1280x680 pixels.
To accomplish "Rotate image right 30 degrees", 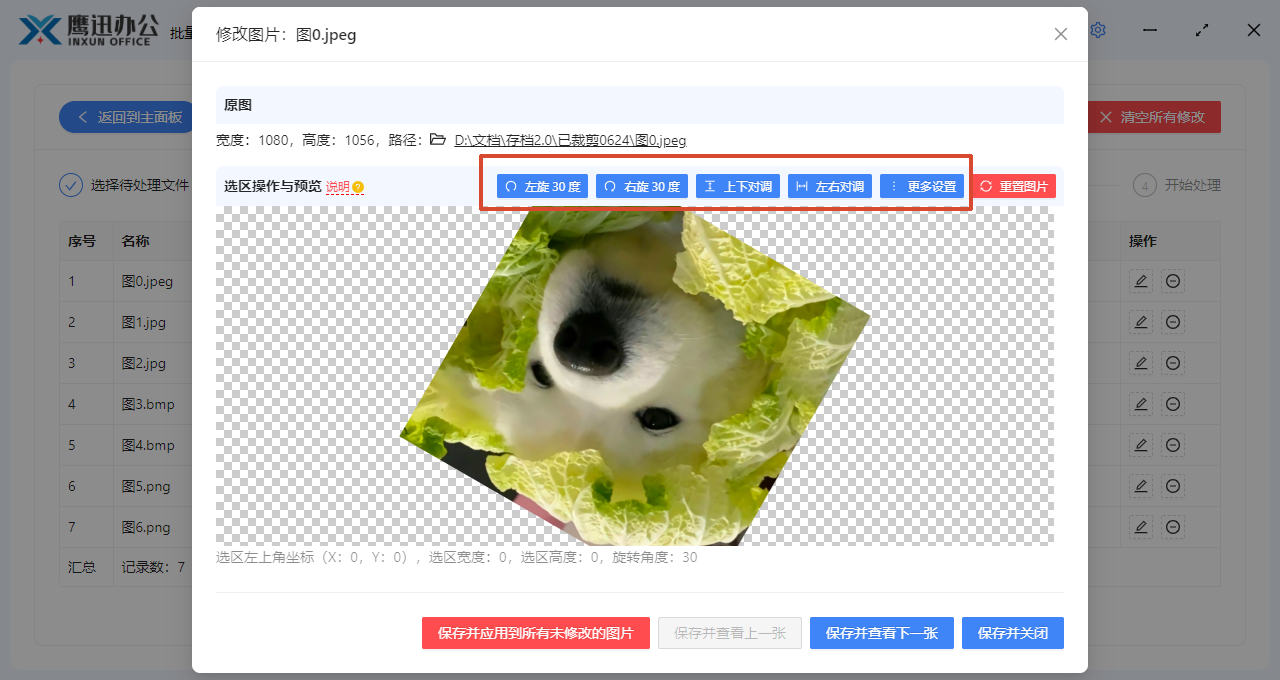I will click(x=642, y=186).
